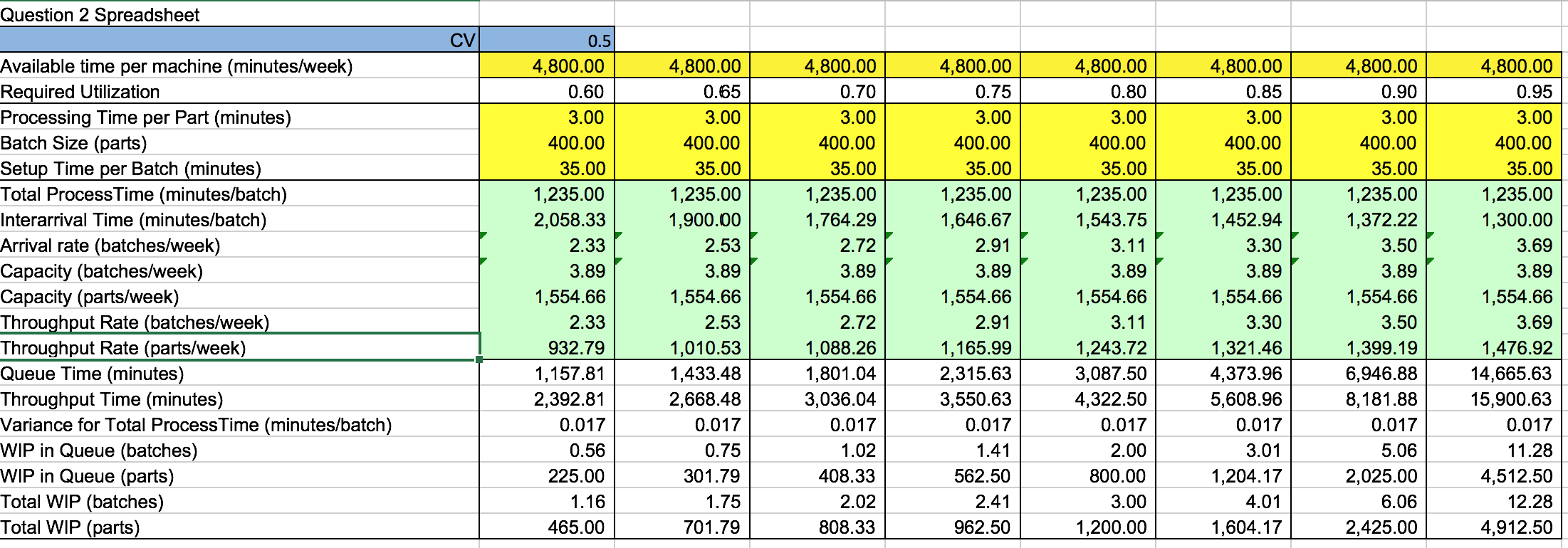Viewport: 1568px width, 548px height.
Task: Select the 'Queue Time (minutes)' label
Action: pyautogui.click(x=239, y=373)
